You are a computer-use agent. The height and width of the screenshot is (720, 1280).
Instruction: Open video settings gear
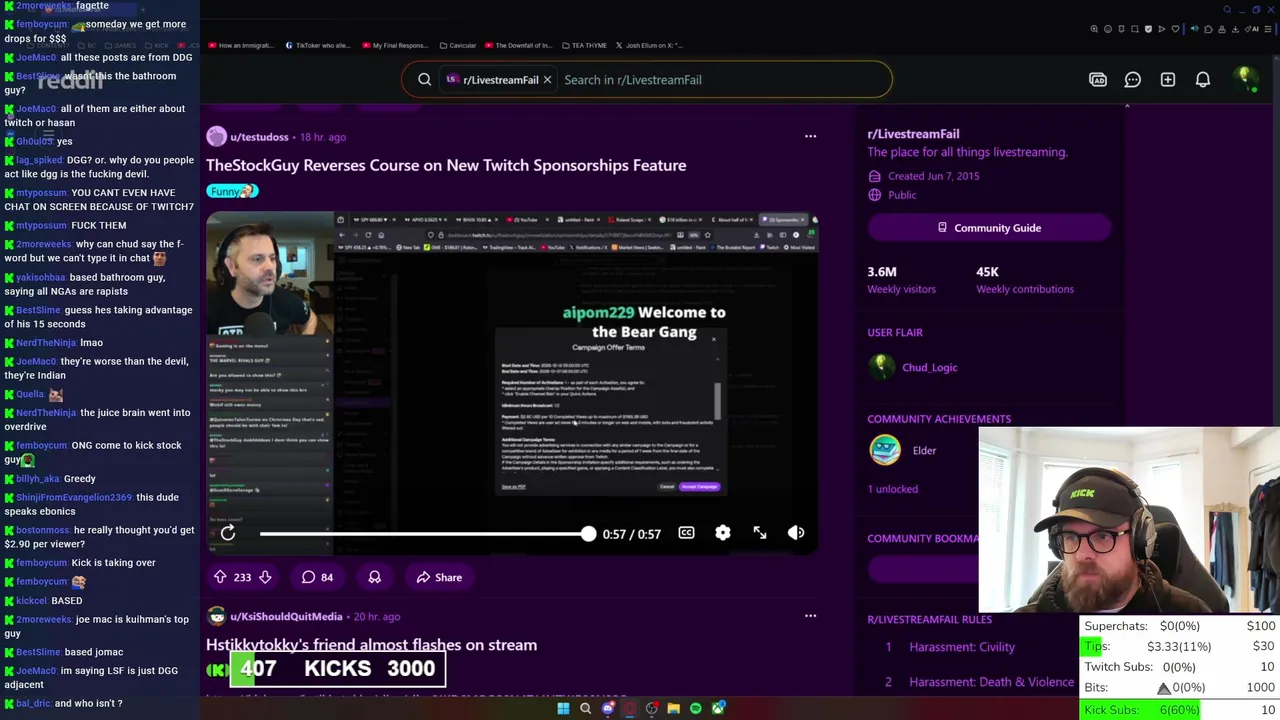click(x=723, y=533)
